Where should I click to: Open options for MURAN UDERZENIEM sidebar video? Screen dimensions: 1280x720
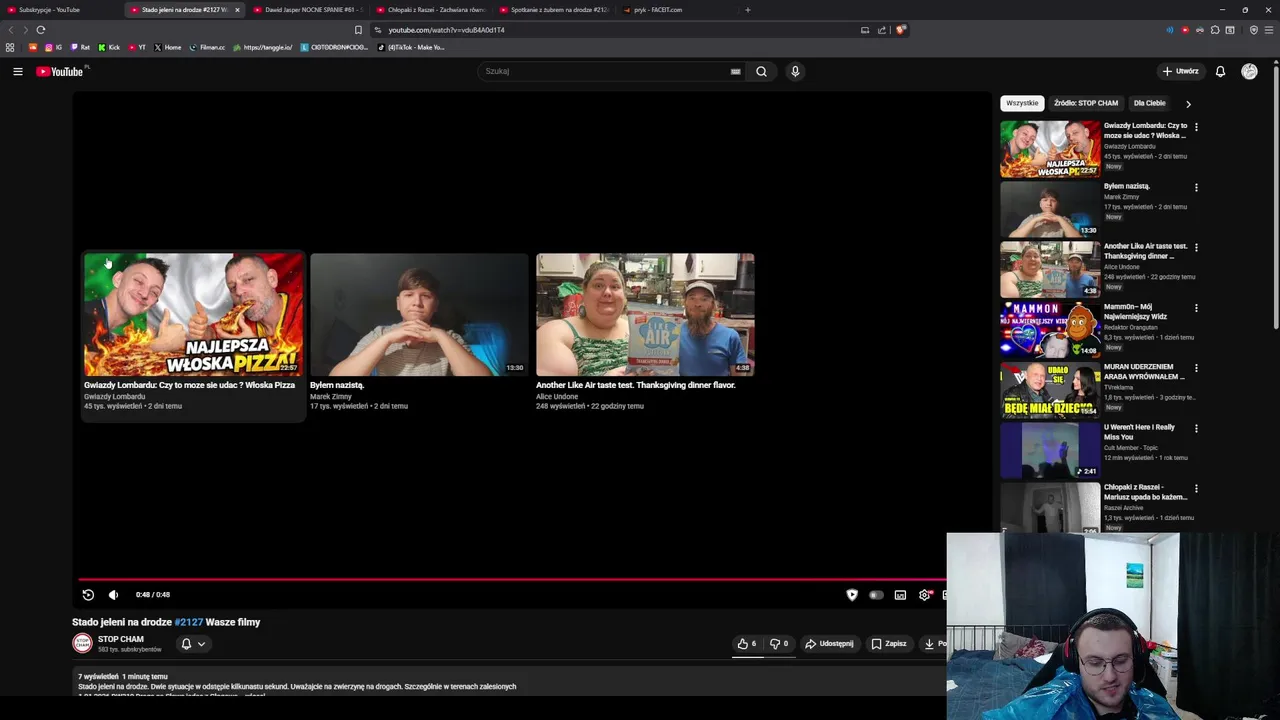pyautogui.click(x=1196, y=368)
